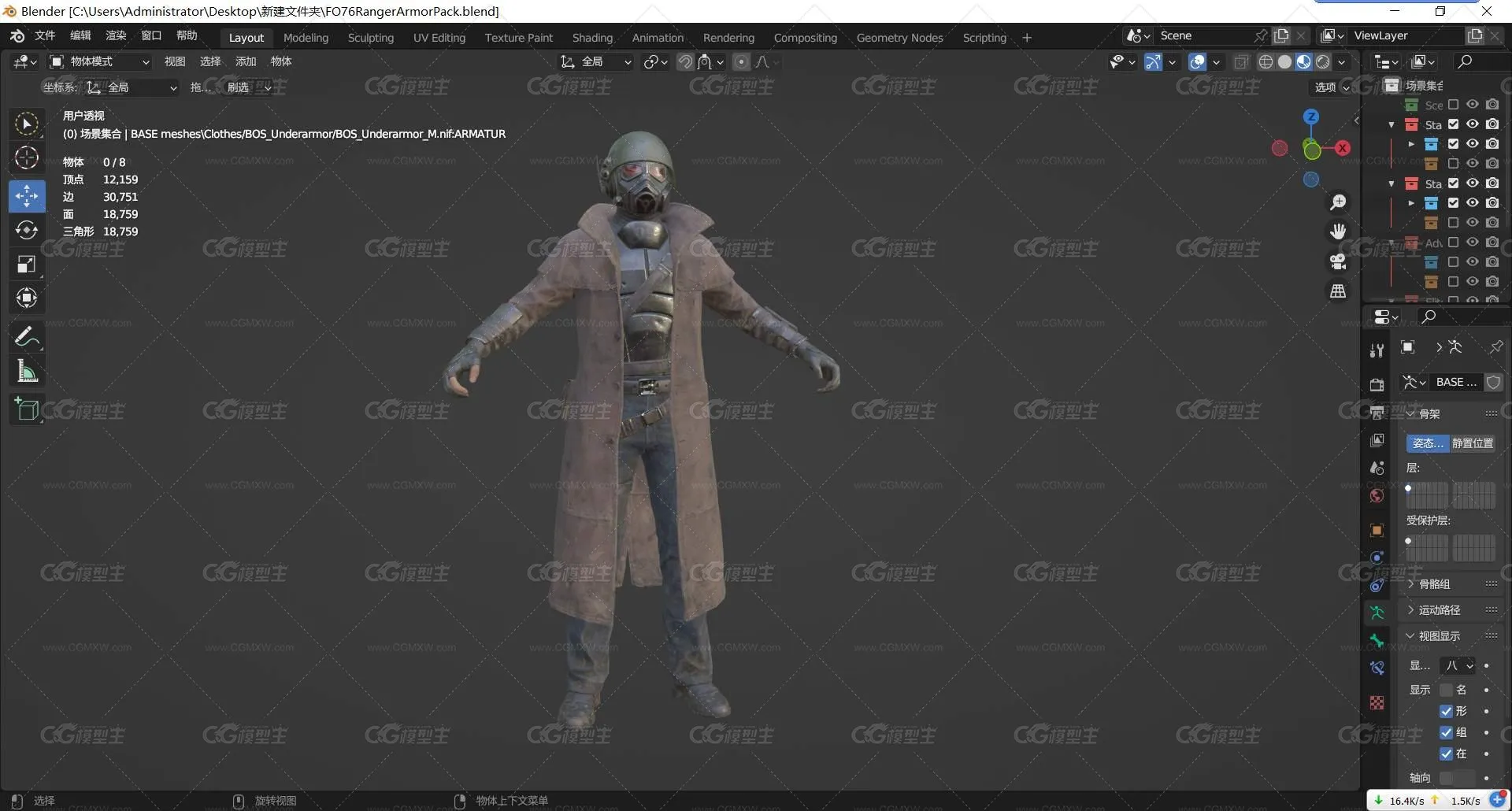Viewport: 1512px width, 811px height.
Task: Switch to the UV Editing workspace tab
Action: click(439, 38)
